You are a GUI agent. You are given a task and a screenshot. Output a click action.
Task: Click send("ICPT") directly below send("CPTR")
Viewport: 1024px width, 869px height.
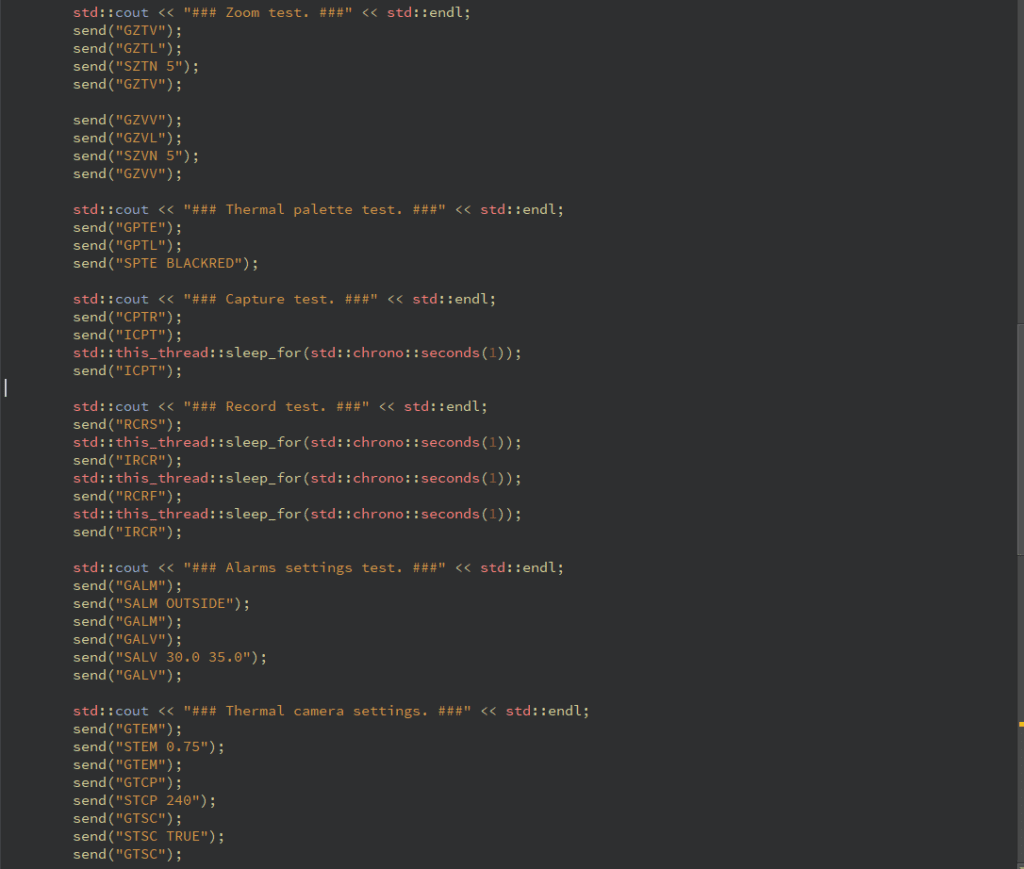127,335
